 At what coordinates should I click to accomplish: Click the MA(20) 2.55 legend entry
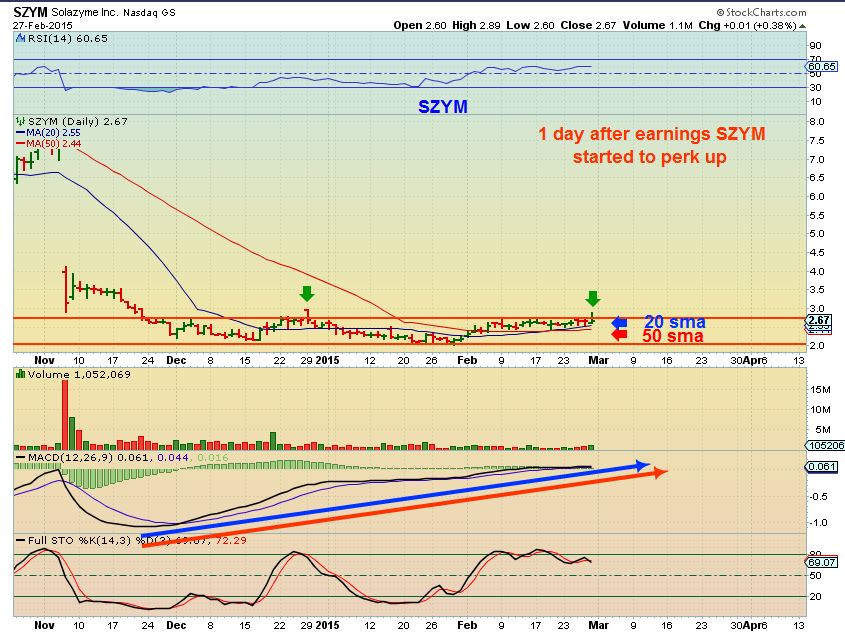click(x=53, y=133)
